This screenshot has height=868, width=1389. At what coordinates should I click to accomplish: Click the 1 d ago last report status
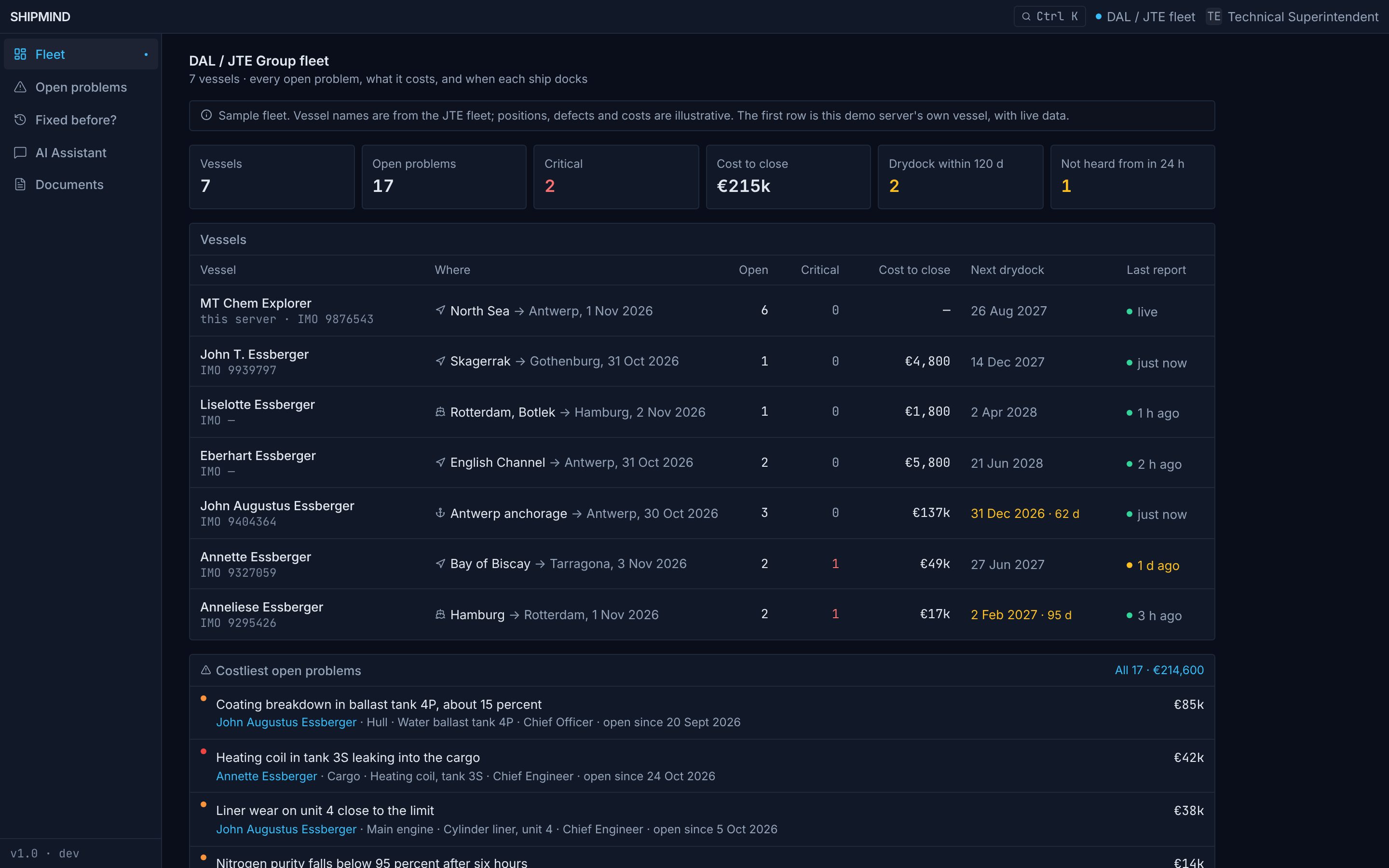(x=1153, y=566)
